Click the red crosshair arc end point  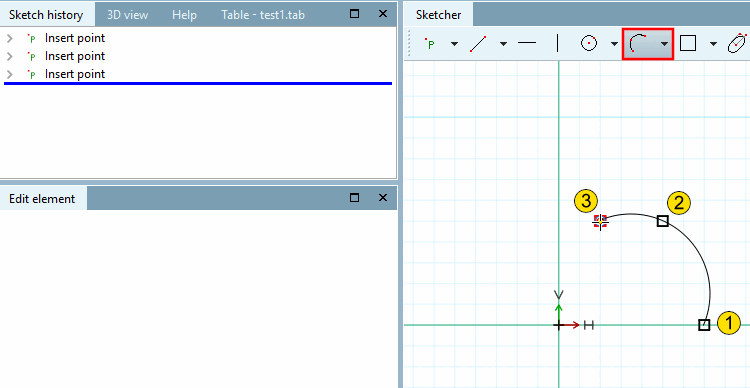click(600, 222)
